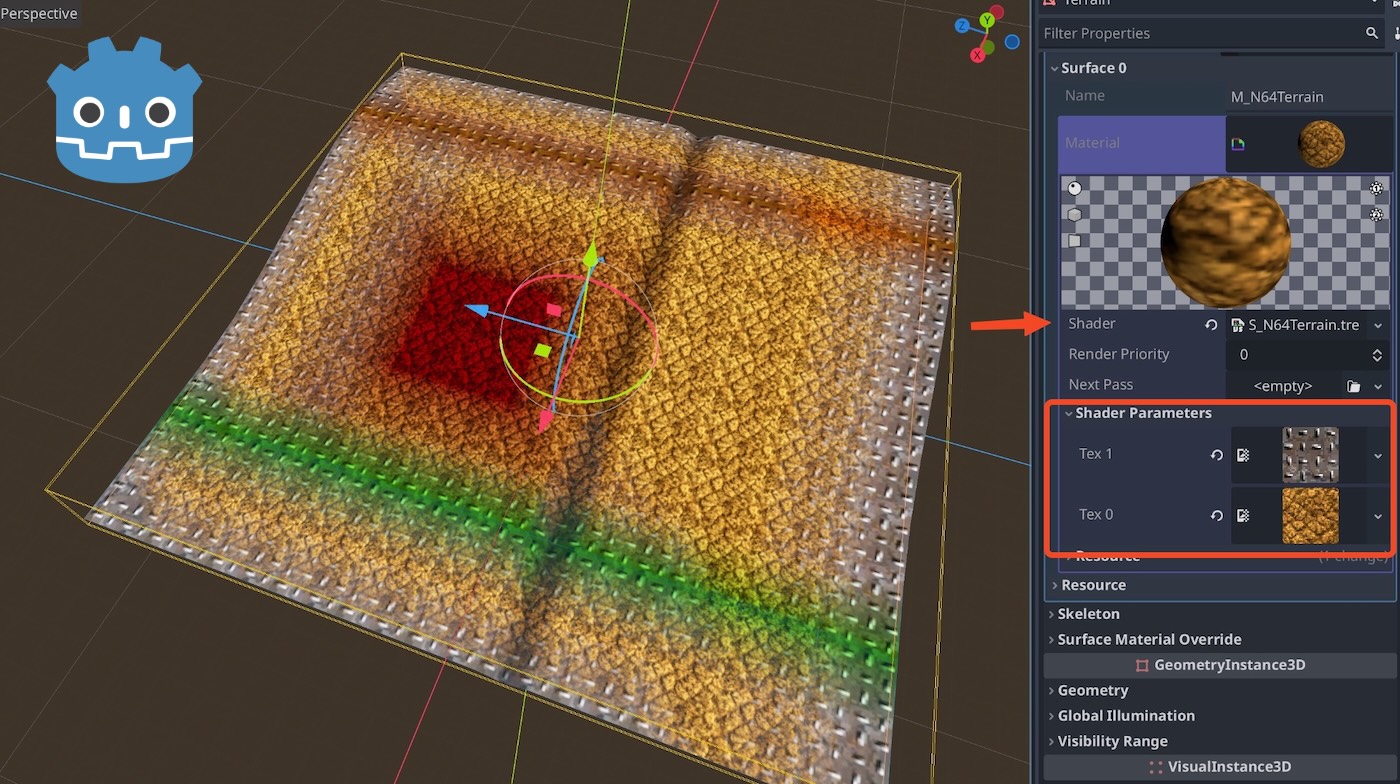Click the Tex 0 texture thumbnail

coord(1310,516)
